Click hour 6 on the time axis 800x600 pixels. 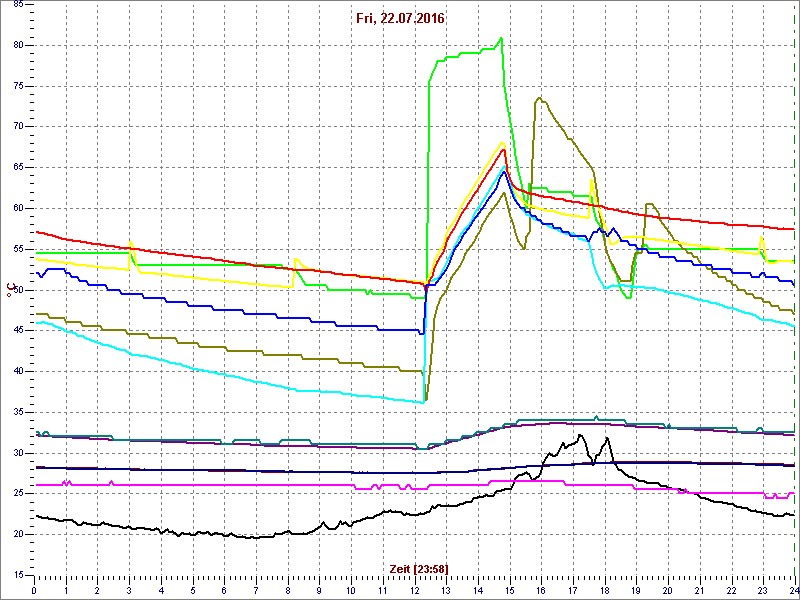coord(224,590)
